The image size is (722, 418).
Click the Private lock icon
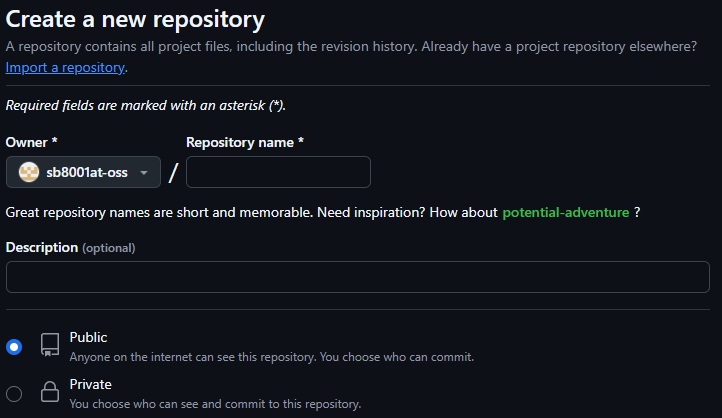[x=50, y=392]
